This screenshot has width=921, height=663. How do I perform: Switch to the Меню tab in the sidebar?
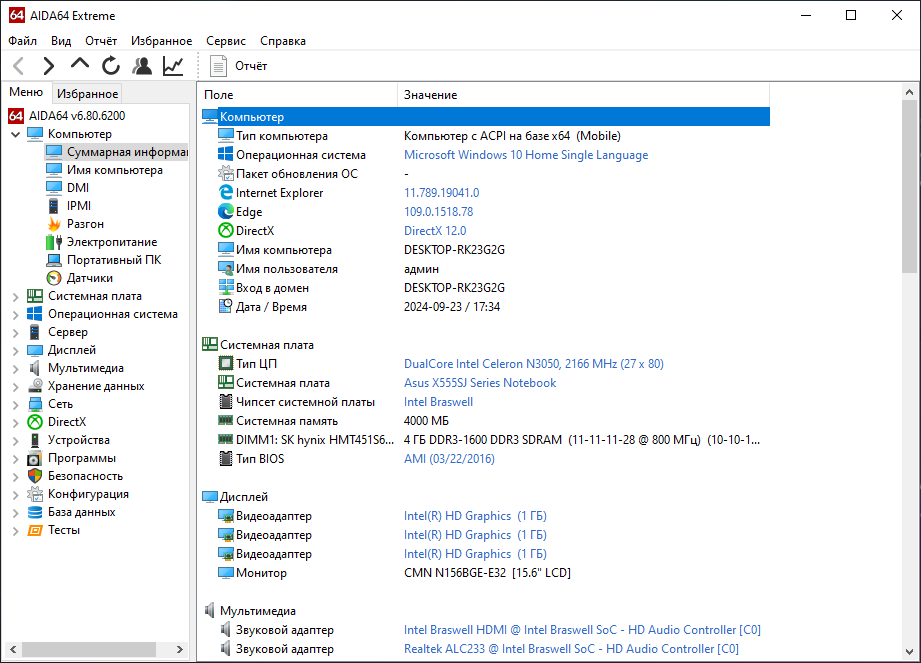tap(26, 92)
